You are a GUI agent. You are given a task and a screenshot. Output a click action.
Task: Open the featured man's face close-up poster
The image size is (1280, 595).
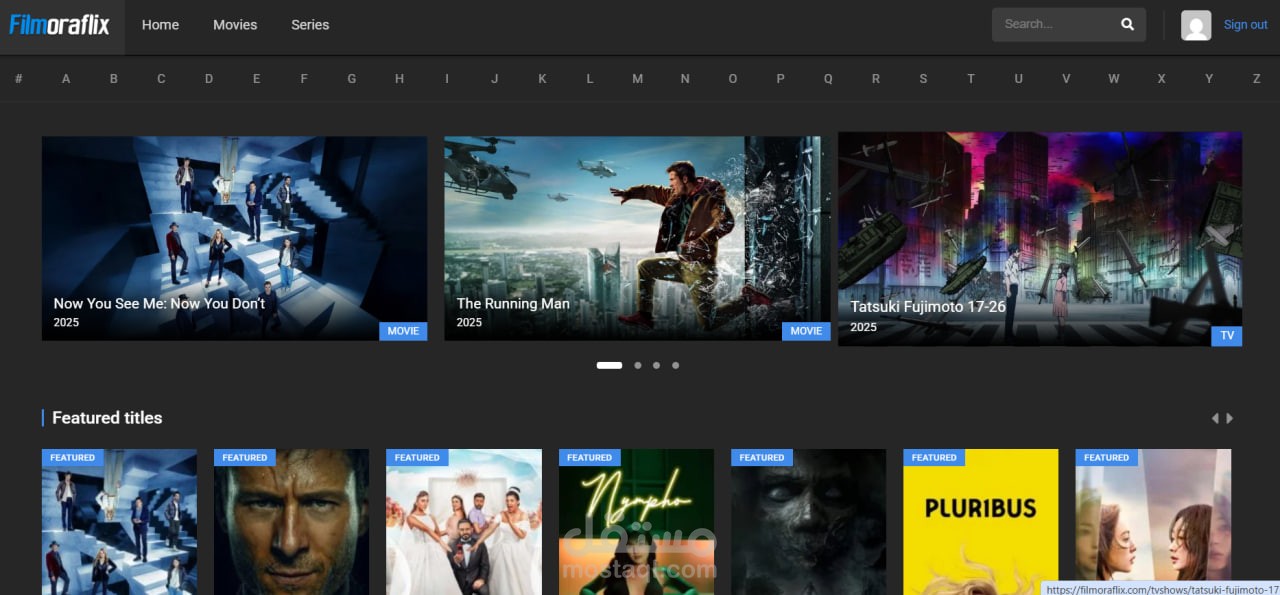coord(291,522)
